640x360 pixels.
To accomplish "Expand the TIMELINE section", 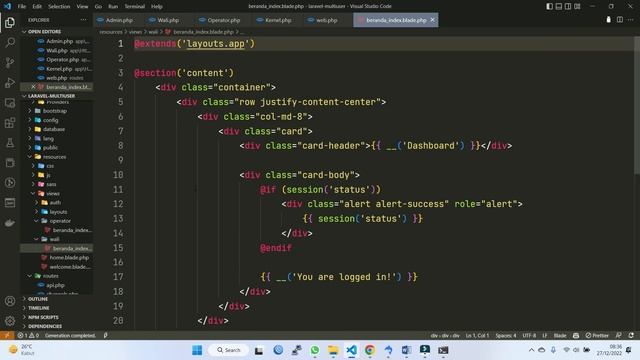I will click(57, 308).
